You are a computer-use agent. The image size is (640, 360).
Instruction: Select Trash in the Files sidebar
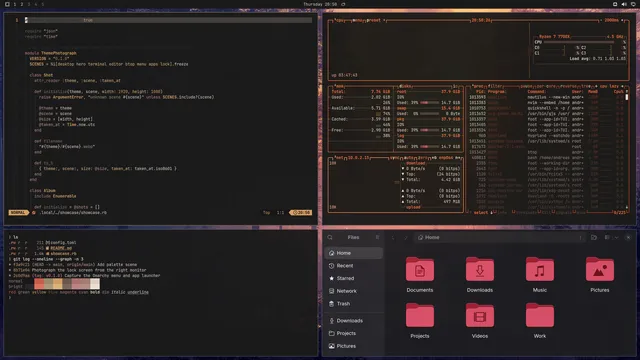click(x=353, y=304)
